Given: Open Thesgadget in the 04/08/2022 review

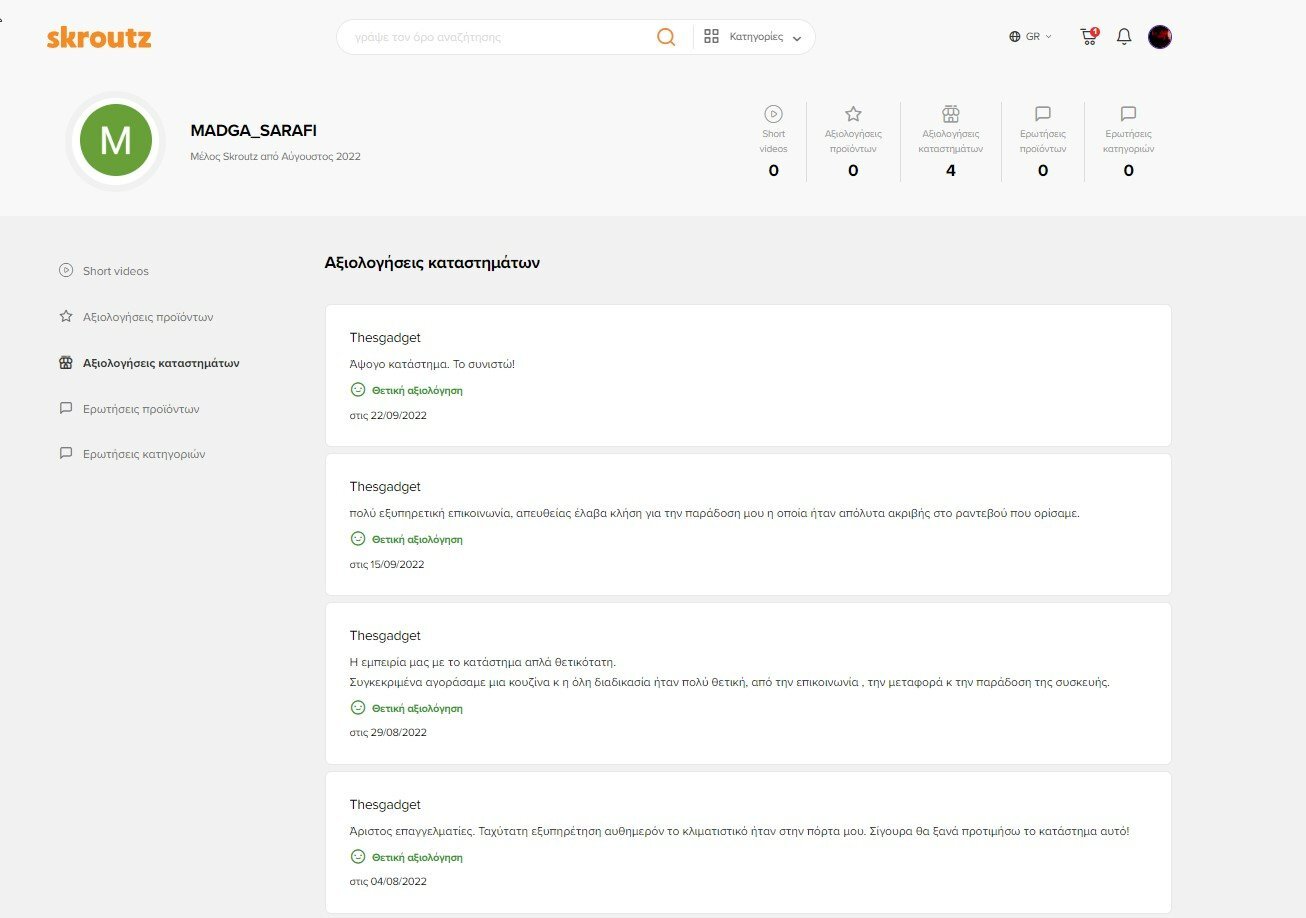Looking at the screenshot, I should [x=385, y=805].
